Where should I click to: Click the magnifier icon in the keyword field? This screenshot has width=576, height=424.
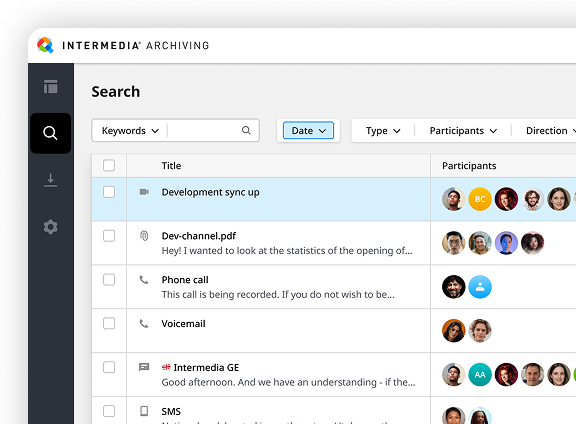[x=246, y=130]
